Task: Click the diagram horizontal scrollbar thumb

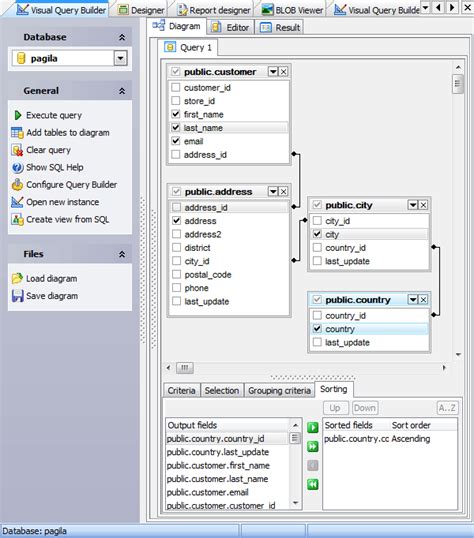Action: coord(185,368)
